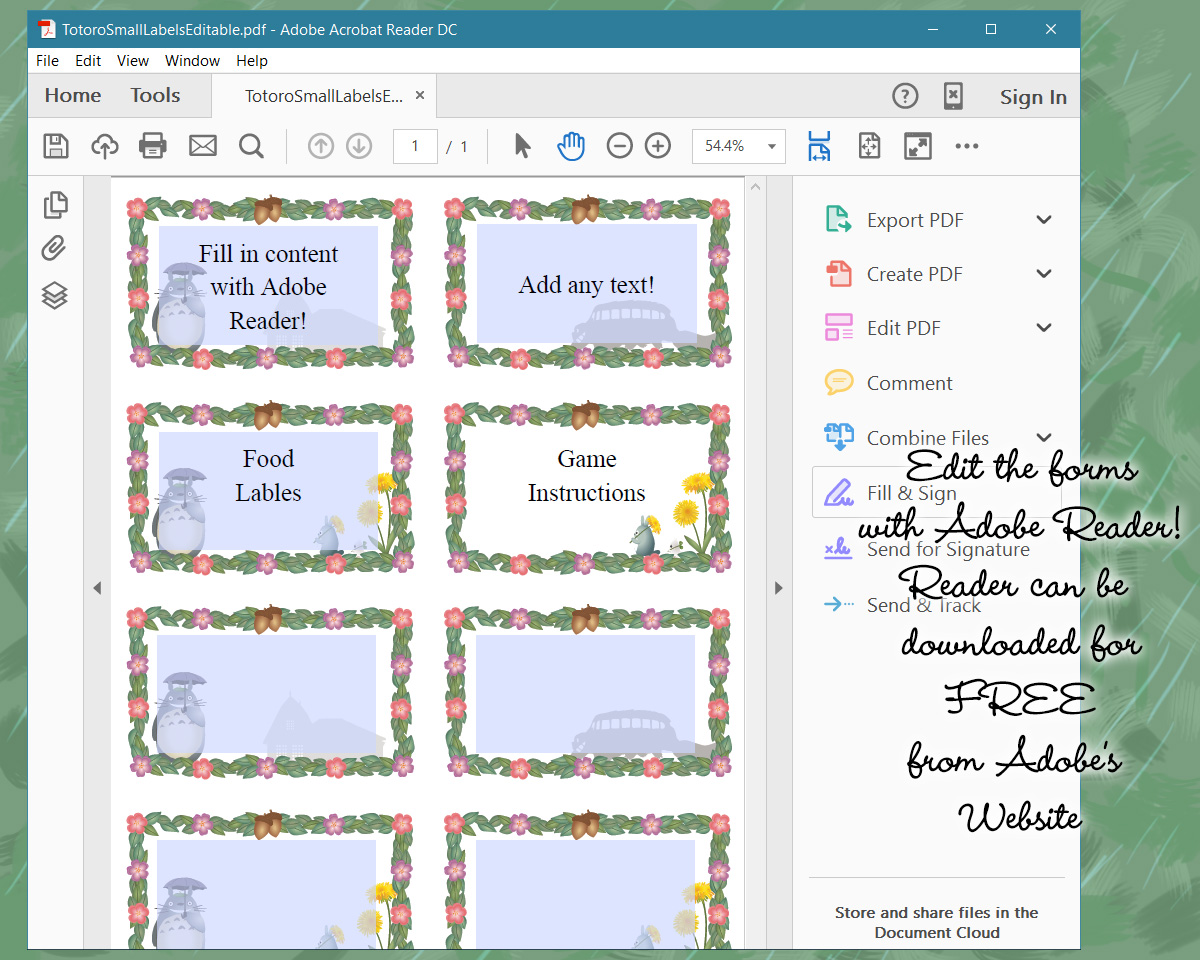Open the Fill & Sign tool
The image size is (1200, 960).
click(x=936, y=492)
